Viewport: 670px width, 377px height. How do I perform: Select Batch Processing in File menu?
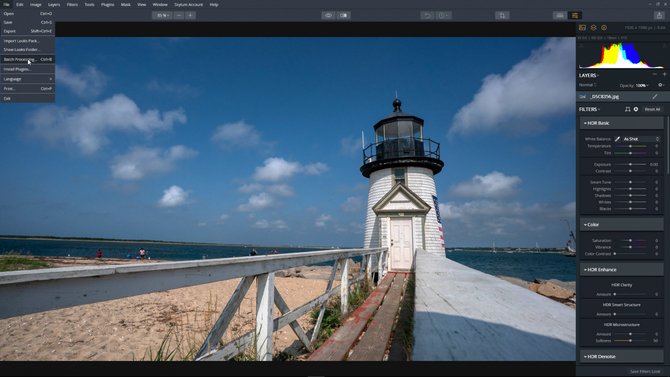click(x=27, y=59)
